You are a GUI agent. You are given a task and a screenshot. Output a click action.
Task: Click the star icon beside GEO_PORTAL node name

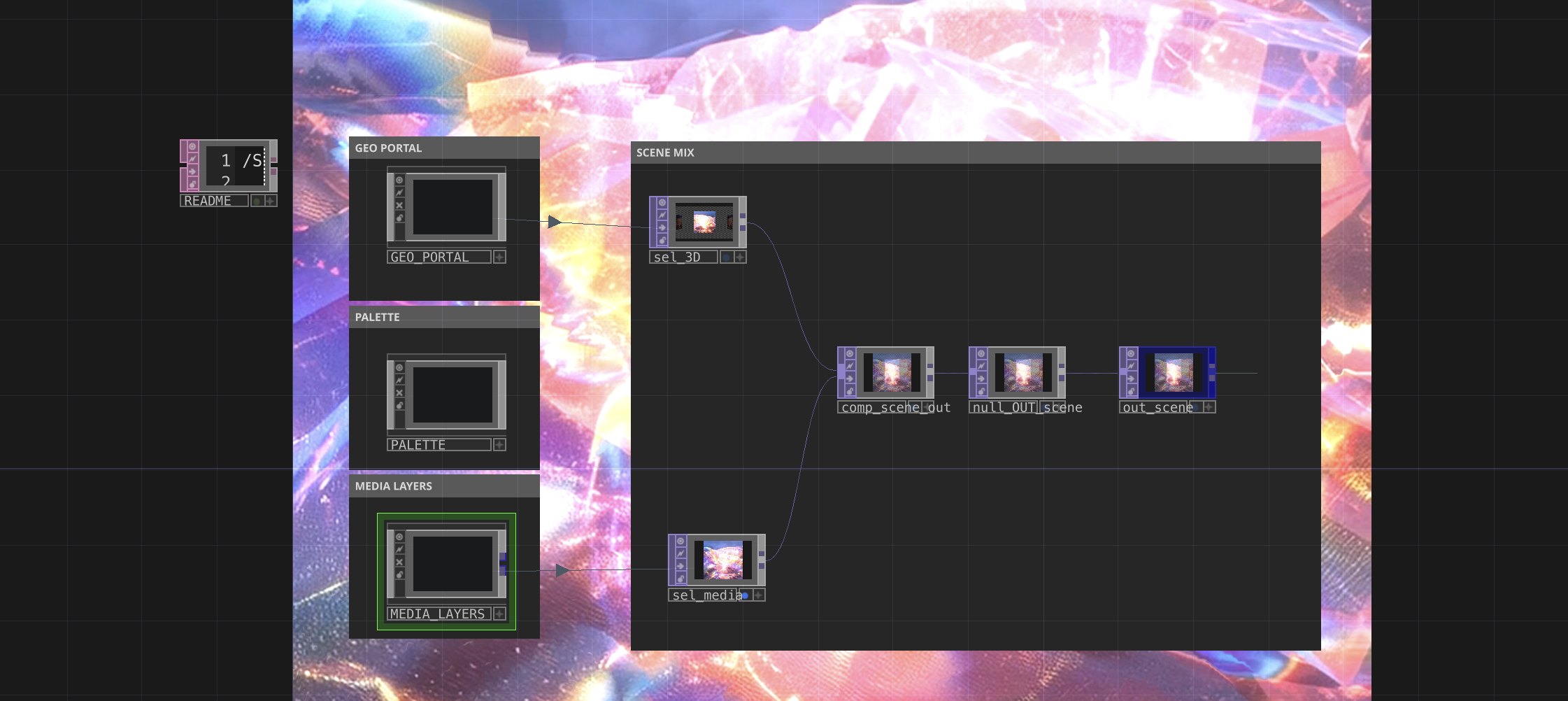(x=499, y=257)
